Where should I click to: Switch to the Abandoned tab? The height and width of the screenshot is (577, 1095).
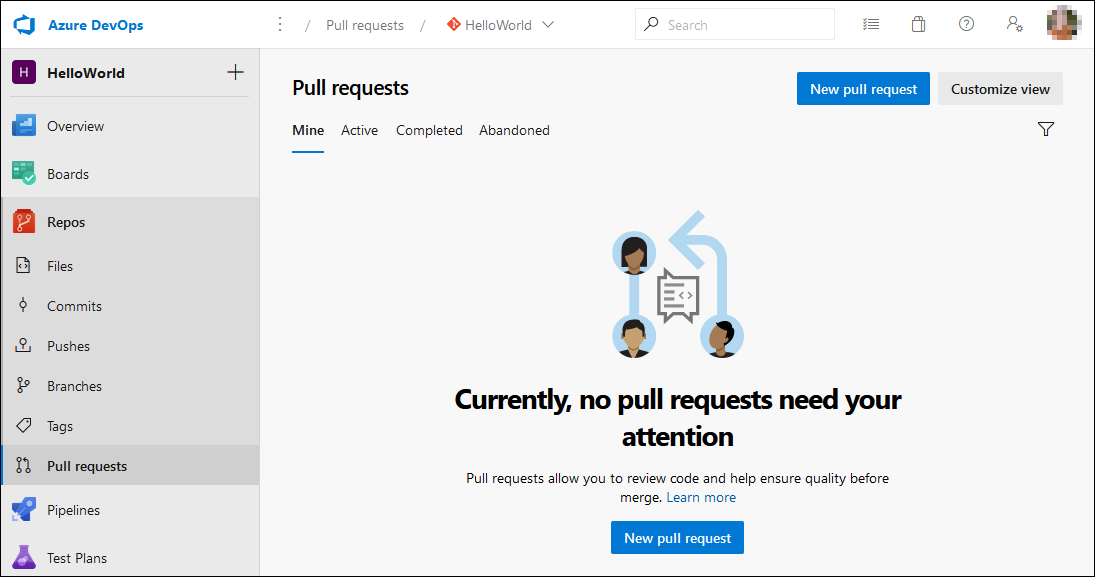[x=514, y=131]
